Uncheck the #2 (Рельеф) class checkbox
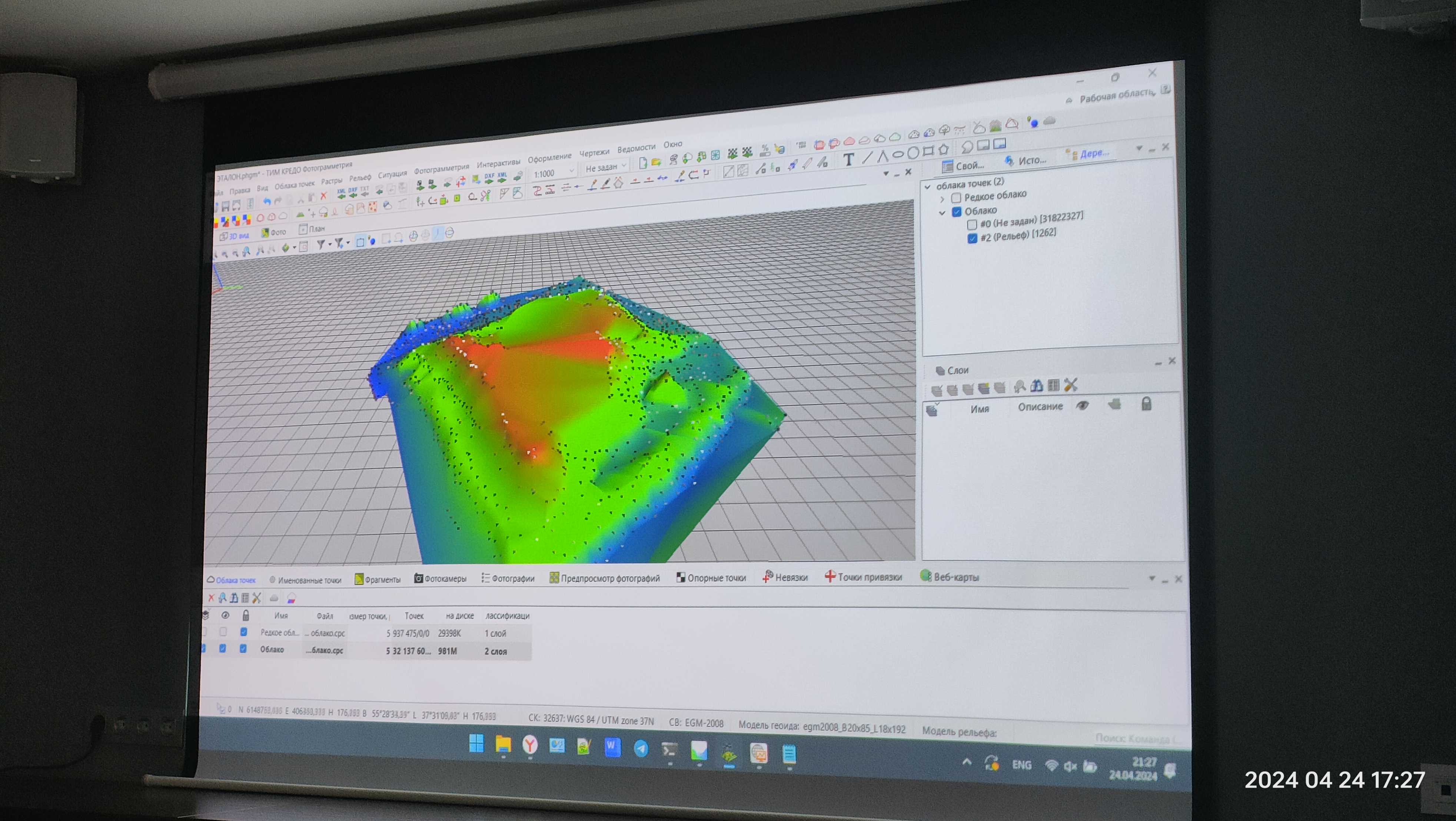The width and height of the screenshot is (1456, 821). click(972, 239)
